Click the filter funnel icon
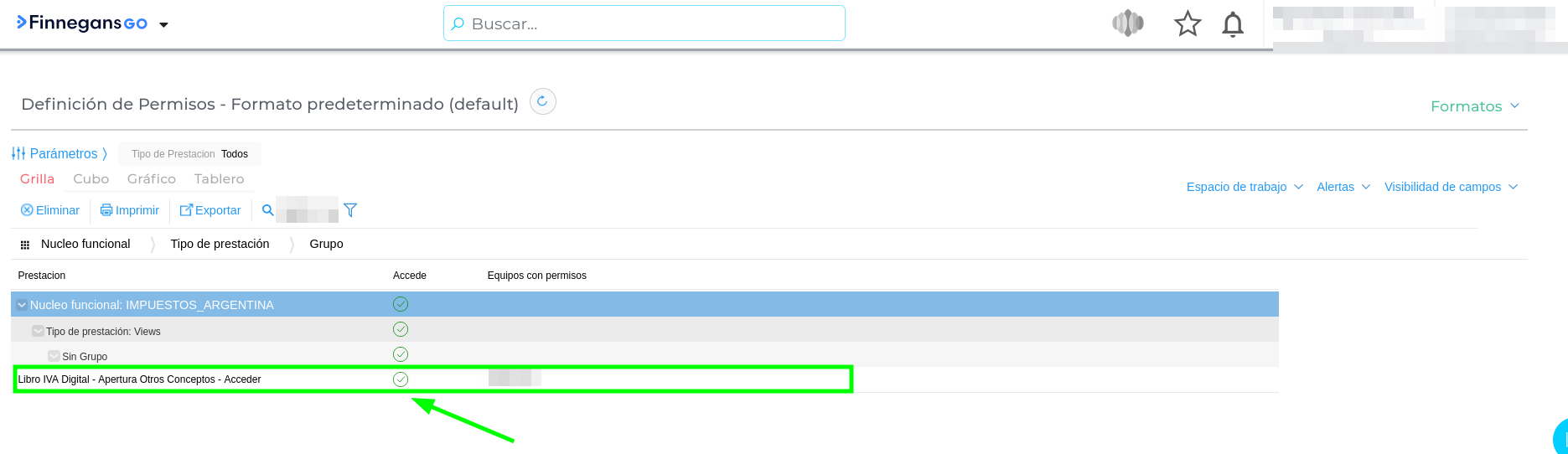 [350, 210]
